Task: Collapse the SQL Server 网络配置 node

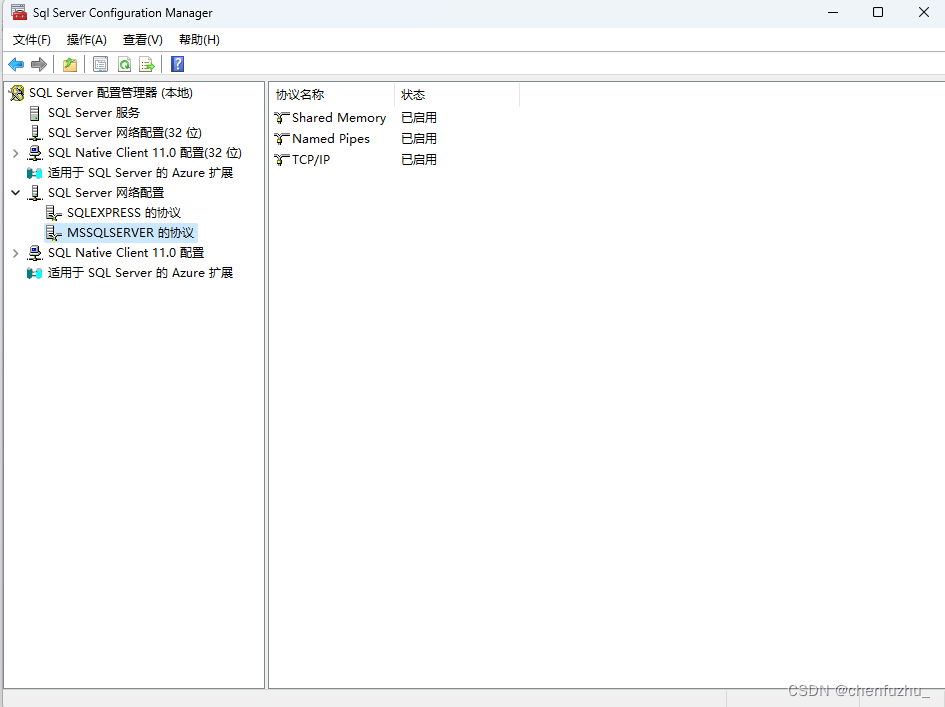Action: [16, 193]
